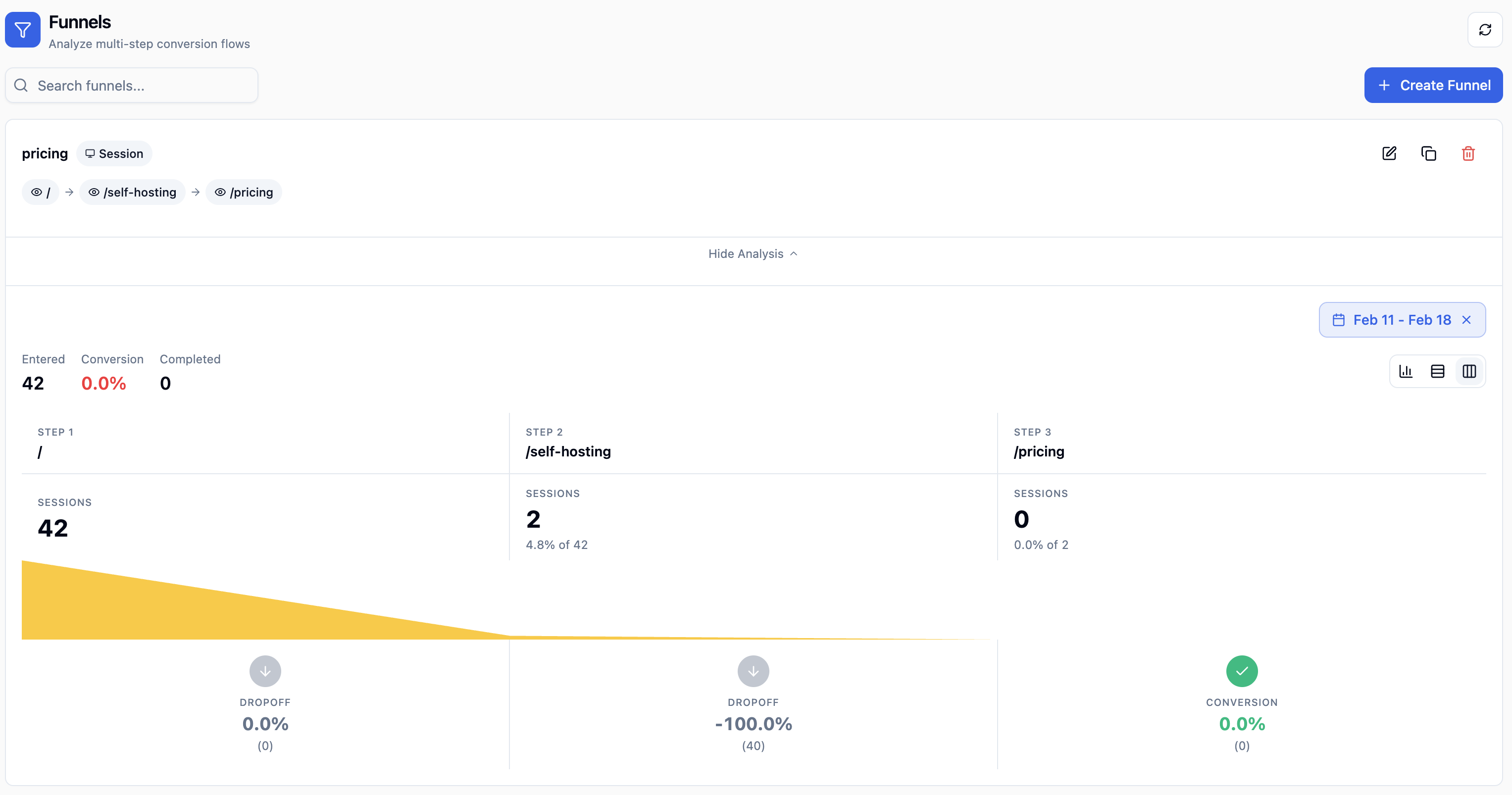Screen dimensions: 1512x795
Task: Click the Funnels filter logo icon
Action: pyautogui.click(x=23, y=30)
